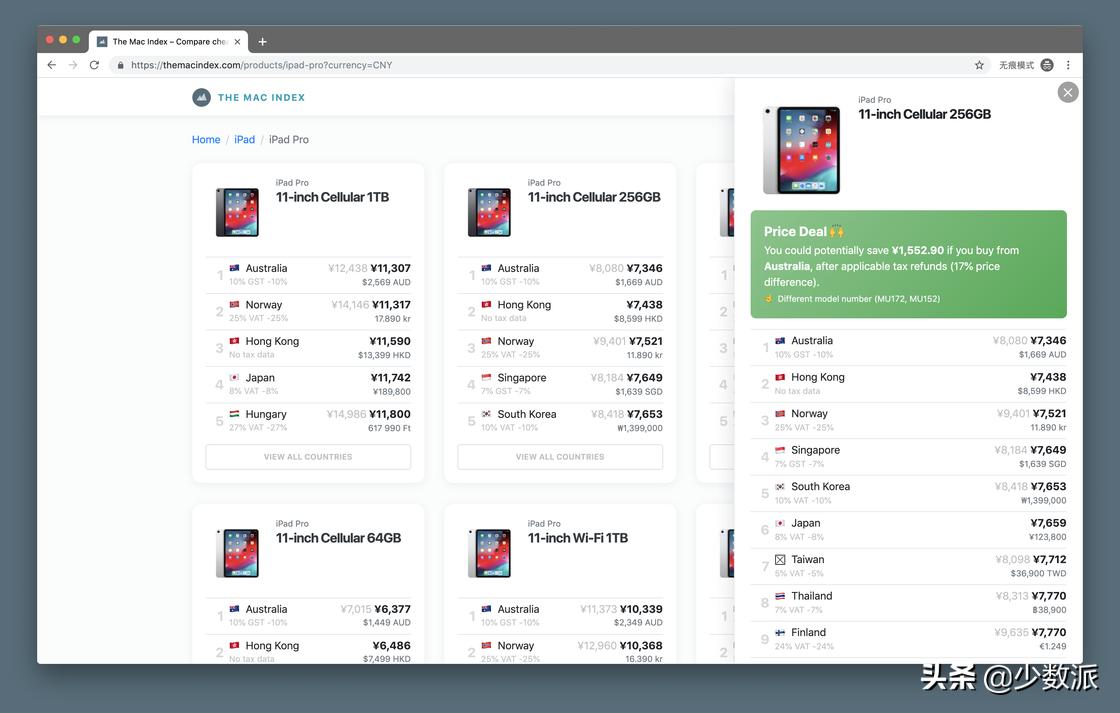Open a new tab with plus button

tap(262, 42)
